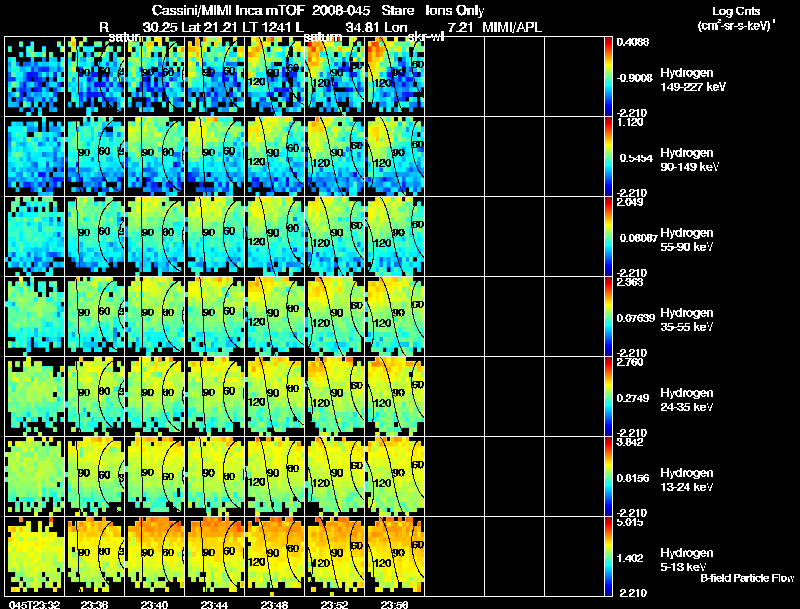Click the 23:56 panel for Hydrogen 13-24 keV
Image resolution: width=800 pixels, height=609 pixels.
(395, 477)
